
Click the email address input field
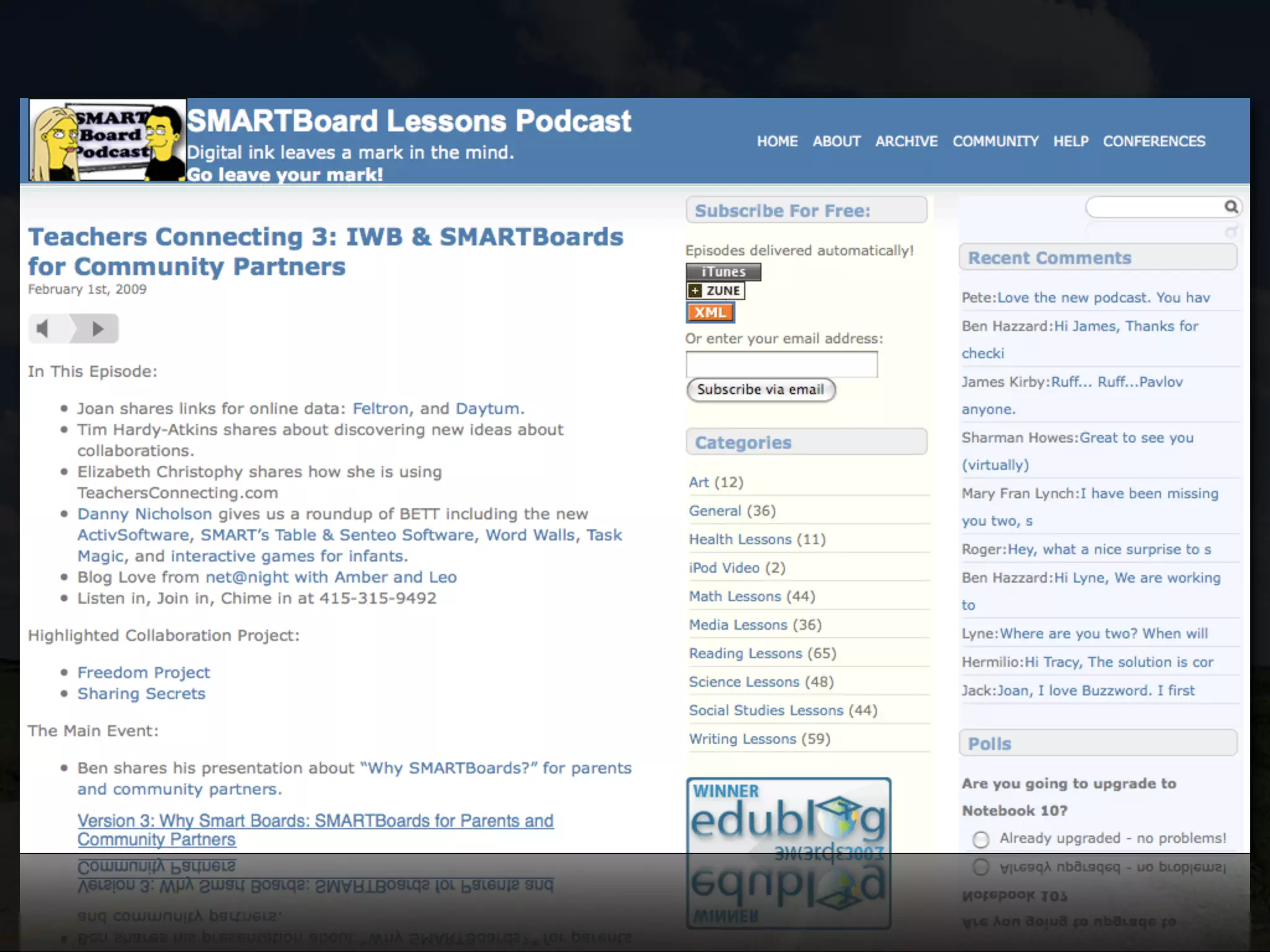pos(781,364)
